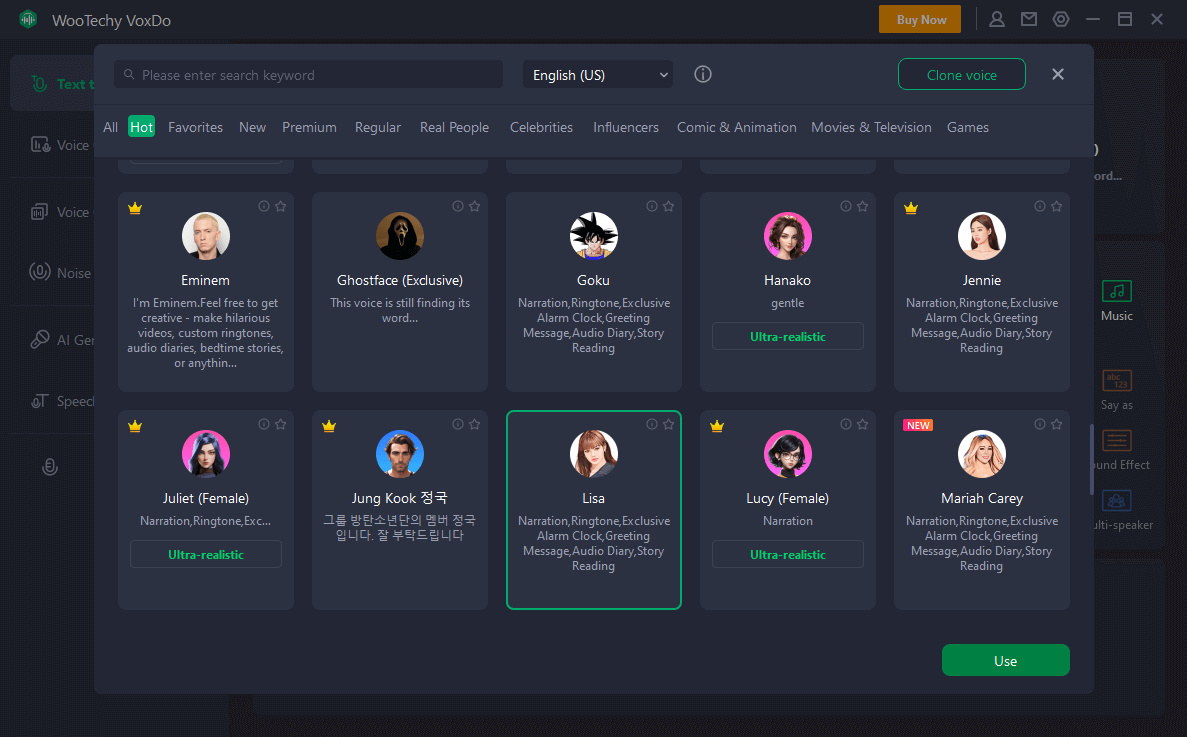
Task: Open the account profile icon
Action: [x=997, y=19]
